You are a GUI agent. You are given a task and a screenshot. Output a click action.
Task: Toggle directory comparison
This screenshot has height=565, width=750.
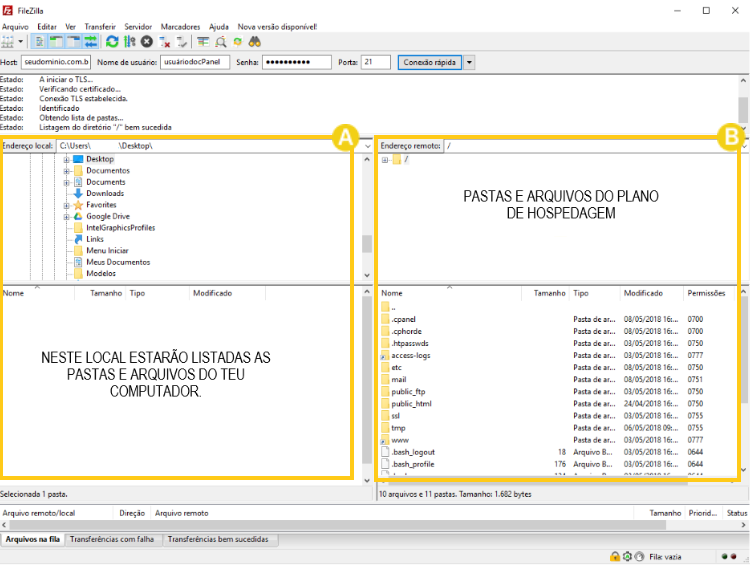tap(221, 42)
